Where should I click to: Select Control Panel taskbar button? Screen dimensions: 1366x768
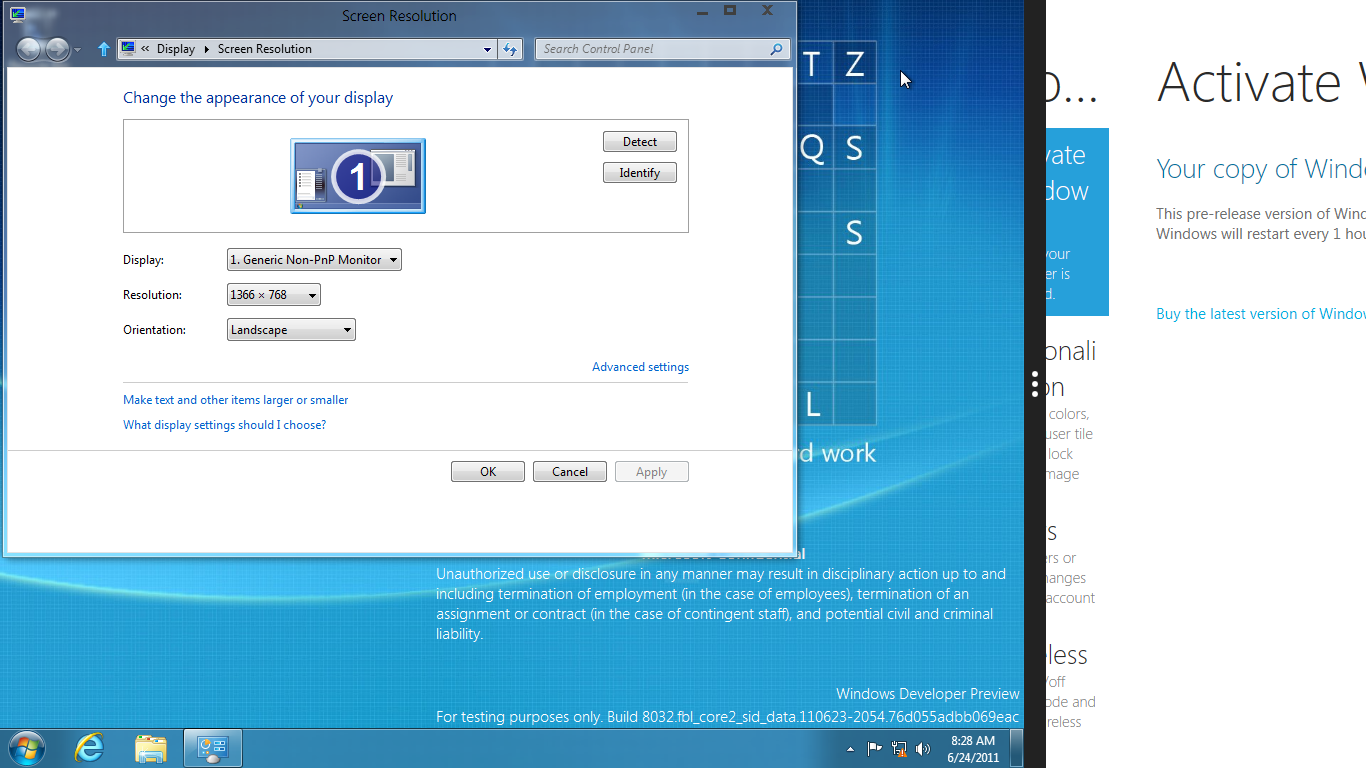pos(213,748)
